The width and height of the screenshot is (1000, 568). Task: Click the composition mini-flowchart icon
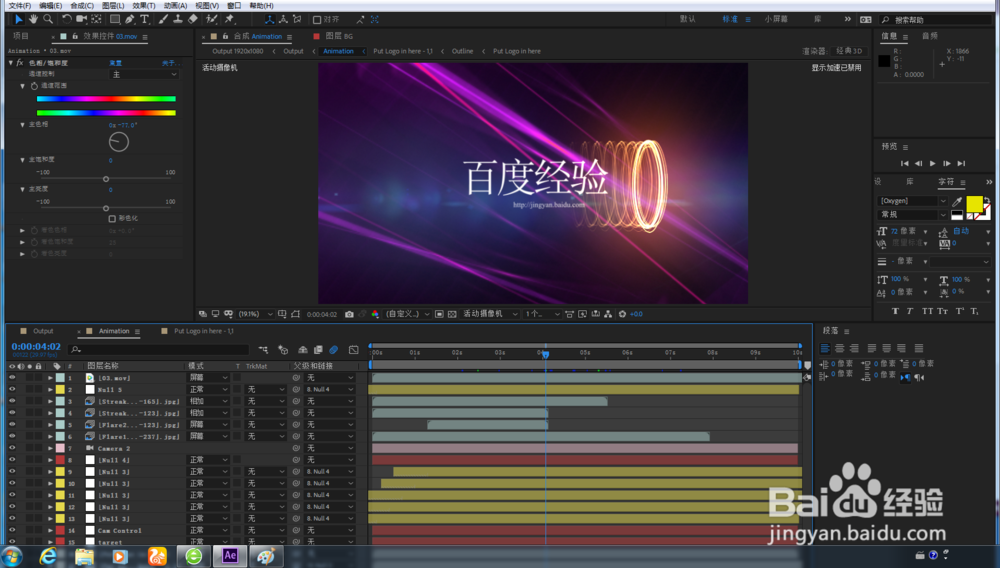pyautogui.click(x=263, y=349)
